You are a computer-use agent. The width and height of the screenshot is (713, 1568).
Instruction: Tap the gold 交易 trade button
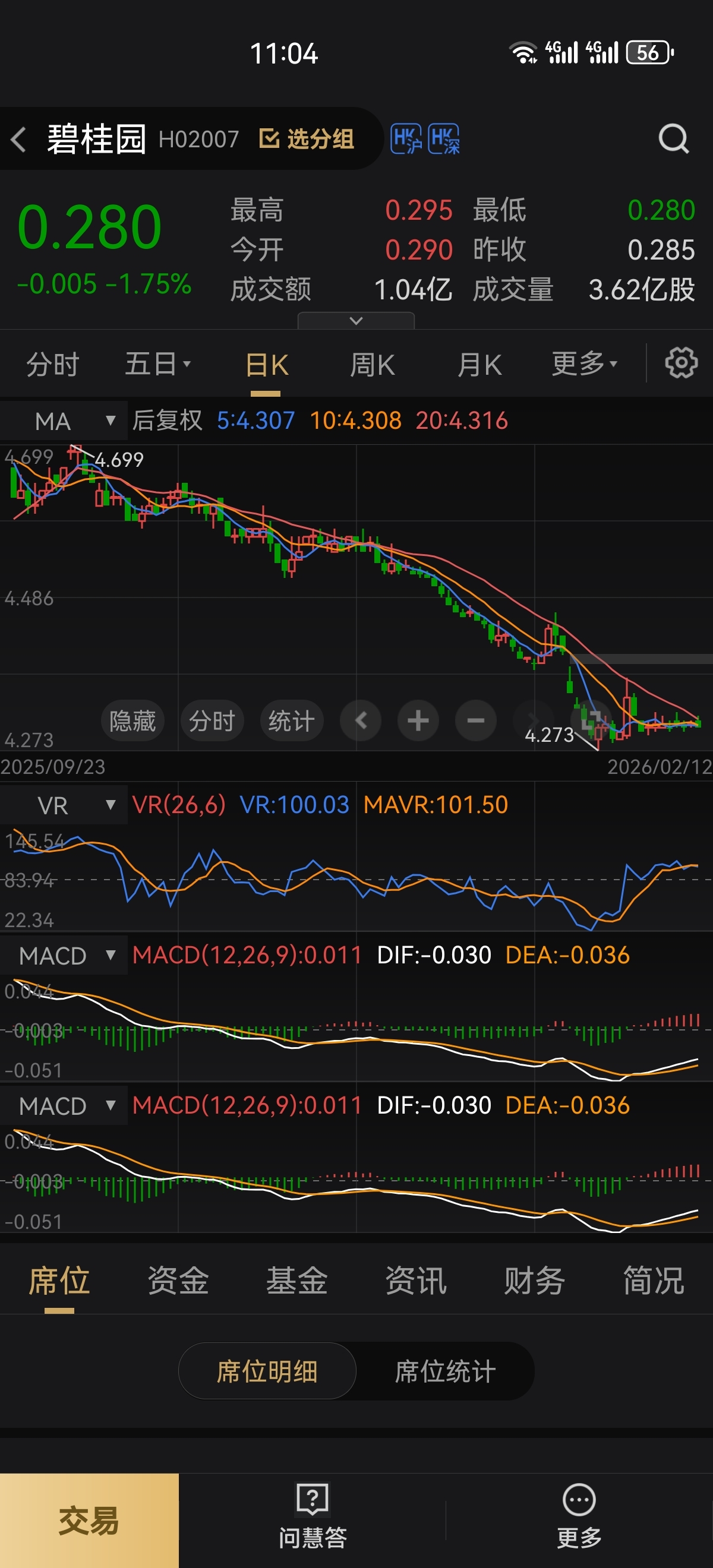point(89,1520)
